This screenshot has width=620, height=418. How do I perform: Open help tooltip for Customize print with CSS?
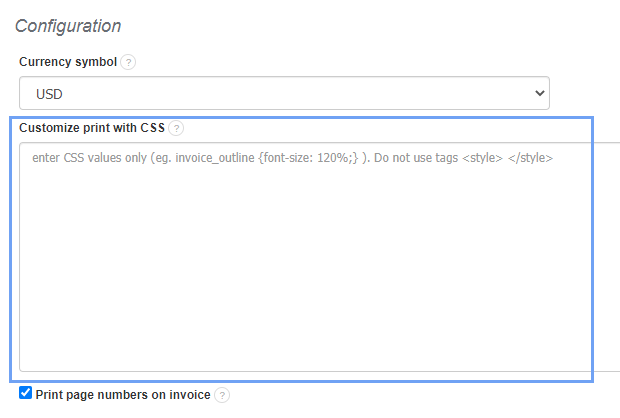click(x=176, y=128)
